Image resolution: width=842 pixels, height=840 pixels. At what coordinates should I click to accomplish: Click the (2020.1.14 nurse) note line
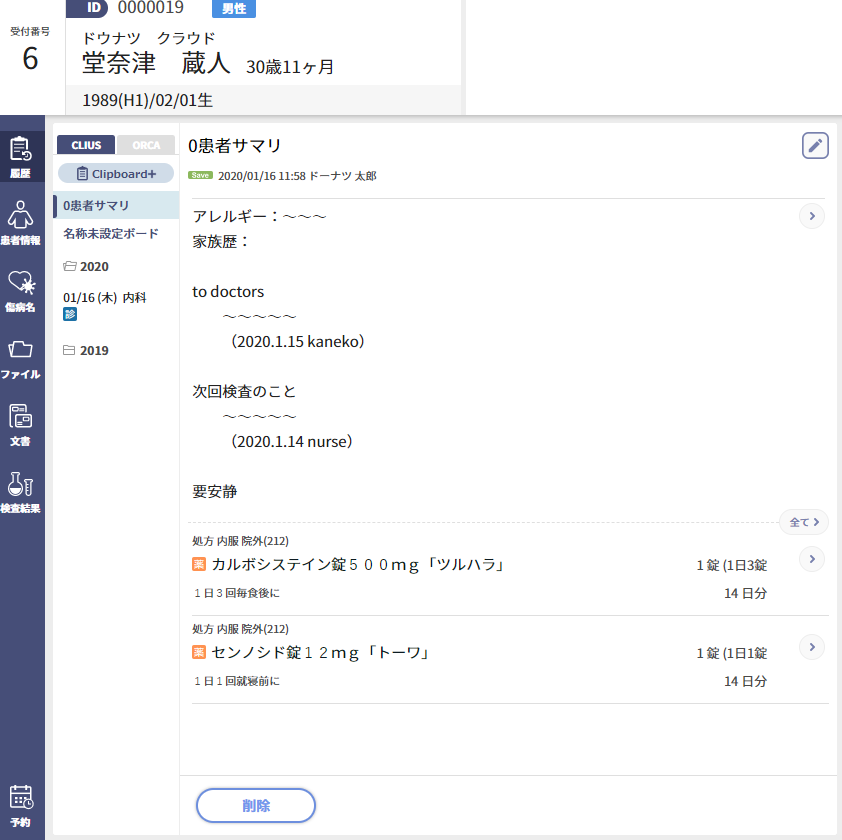292,441
